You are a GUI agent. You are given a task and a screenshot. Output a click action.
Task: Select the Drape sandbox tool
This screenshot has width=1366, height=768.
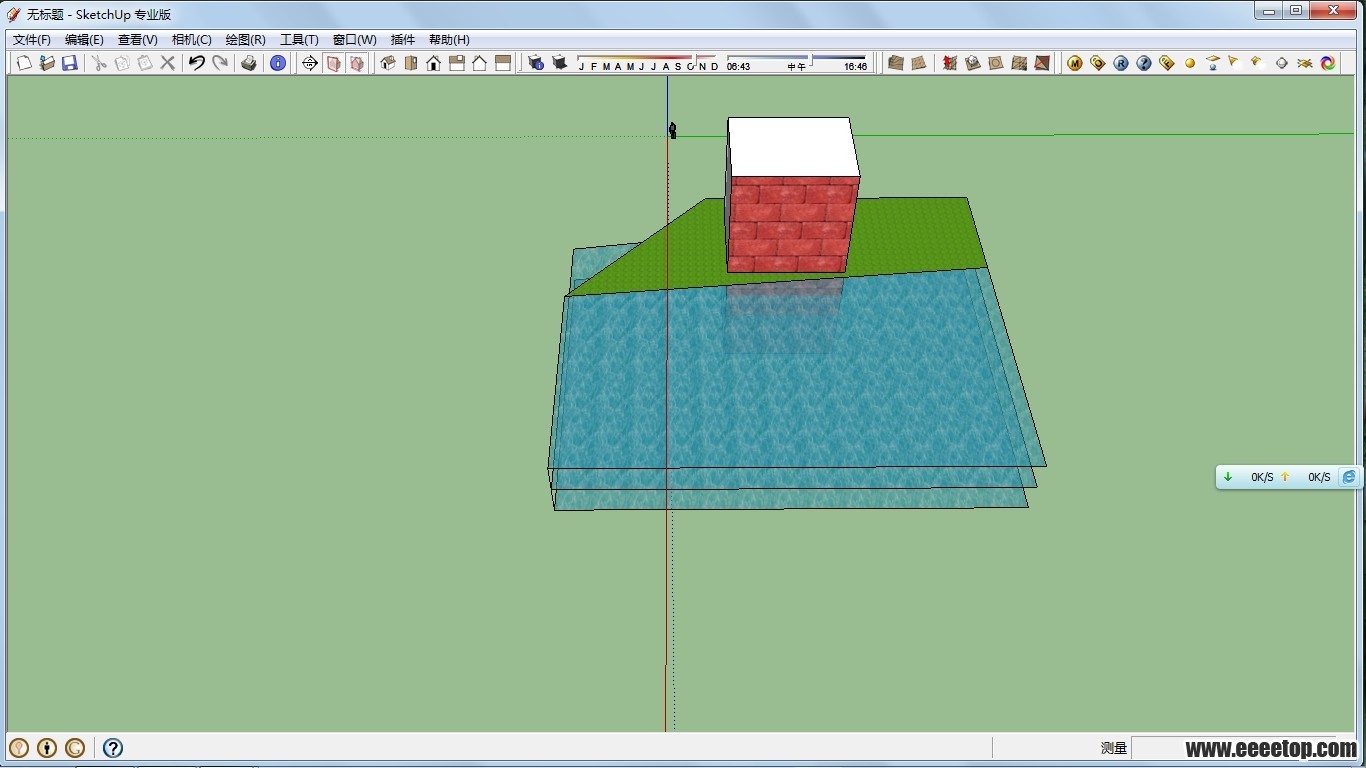coord(996,63)
